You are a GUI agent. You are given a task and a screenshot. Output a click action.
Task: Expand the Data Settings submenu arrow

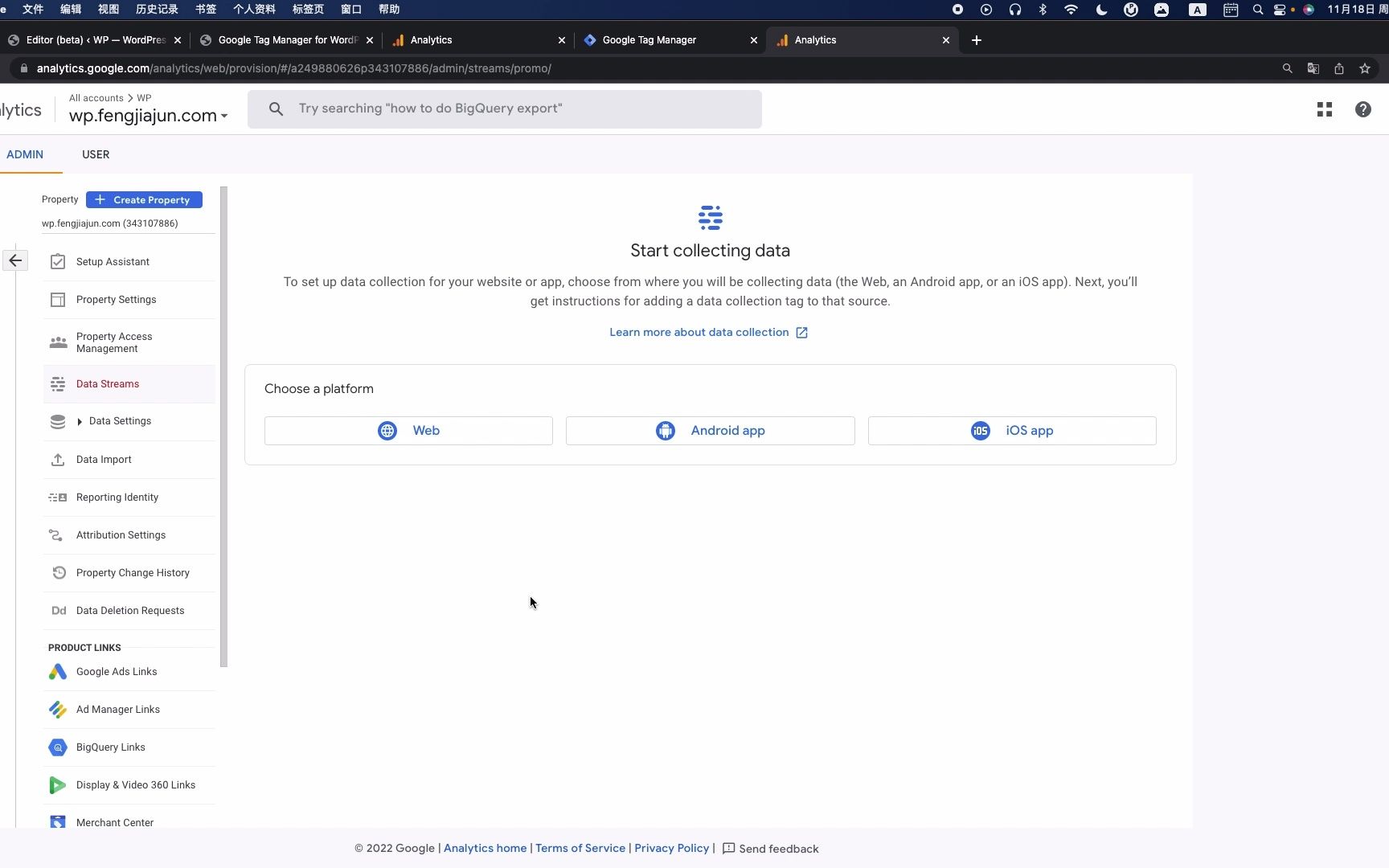pos(80,422)
